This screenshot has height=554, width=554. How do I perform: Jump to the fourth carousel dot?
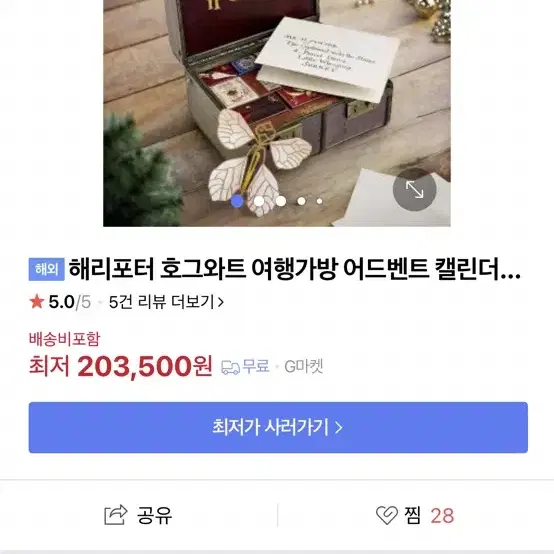click(x=301, y=201)
